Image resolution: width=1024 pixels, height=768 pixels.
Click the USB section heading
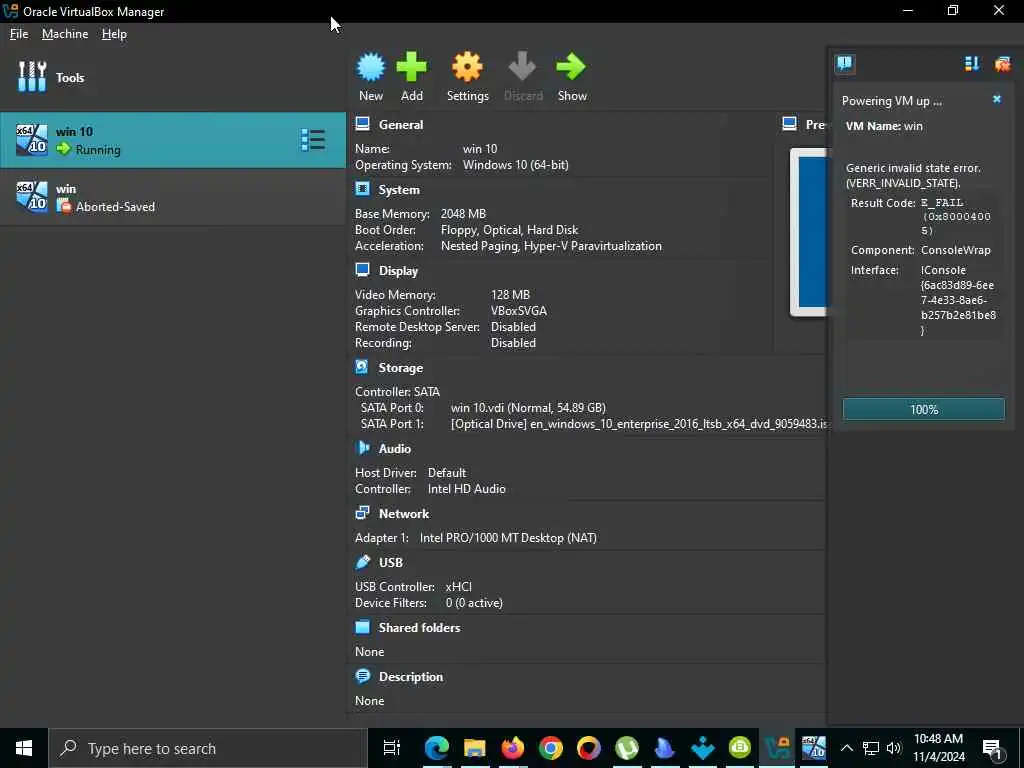(391, 563)
